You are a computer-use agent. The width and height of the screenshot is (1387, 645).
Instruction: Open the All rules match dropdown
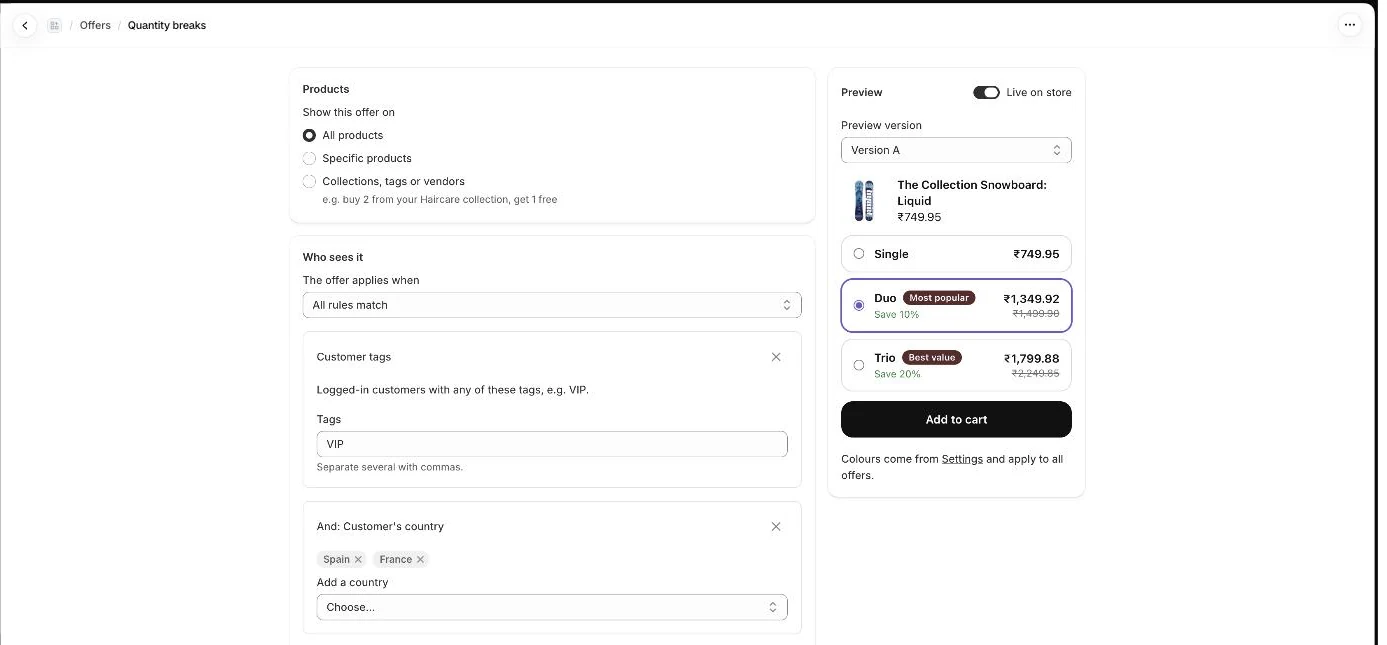click(x=552, y=305)
